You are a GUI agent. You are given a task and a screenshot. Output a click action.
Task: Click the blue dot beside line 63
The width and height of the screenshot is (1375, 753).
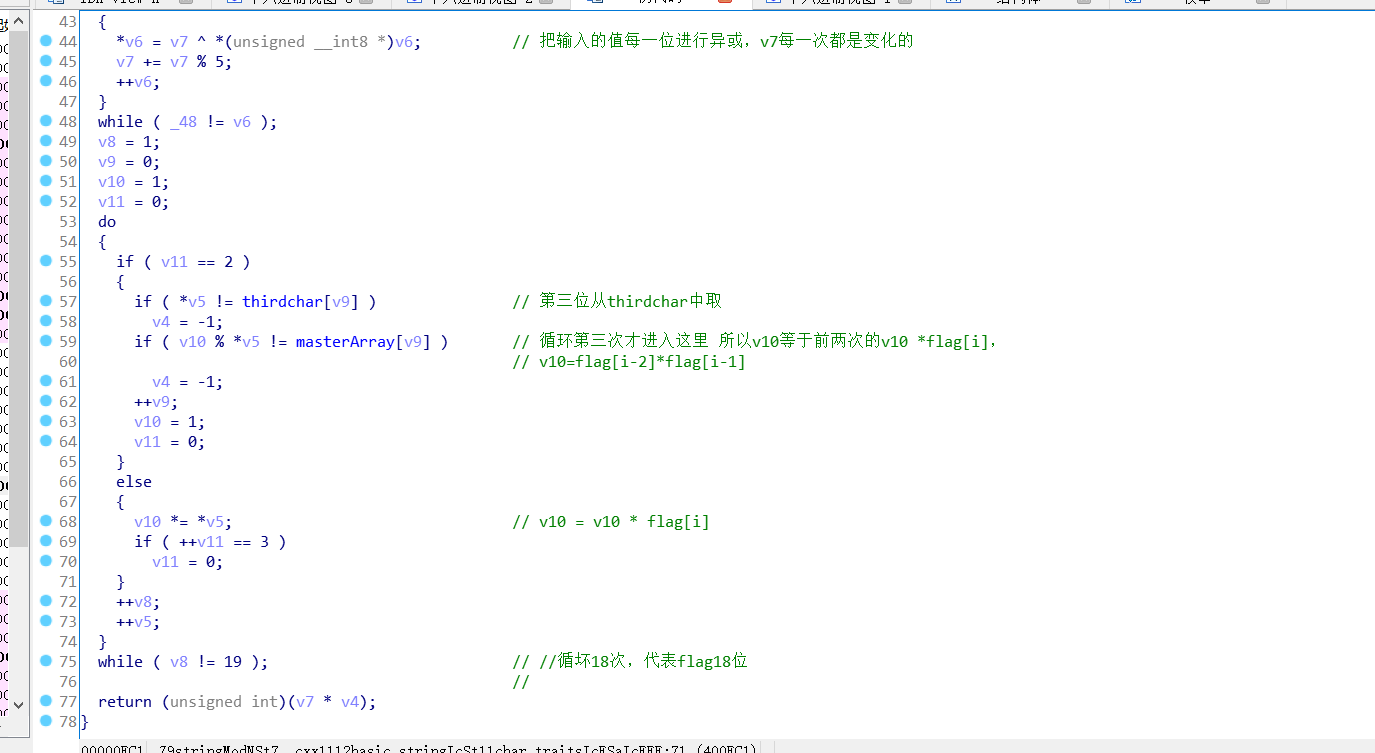tap(46, 421)
